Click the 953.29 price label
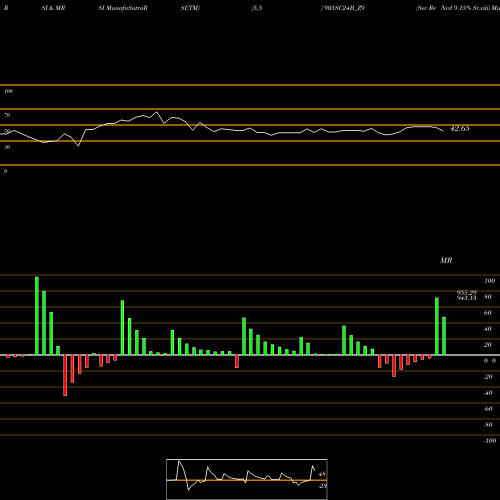Image resolution: width=500 pixels, height=500 pixels. (x=467, y=292)
